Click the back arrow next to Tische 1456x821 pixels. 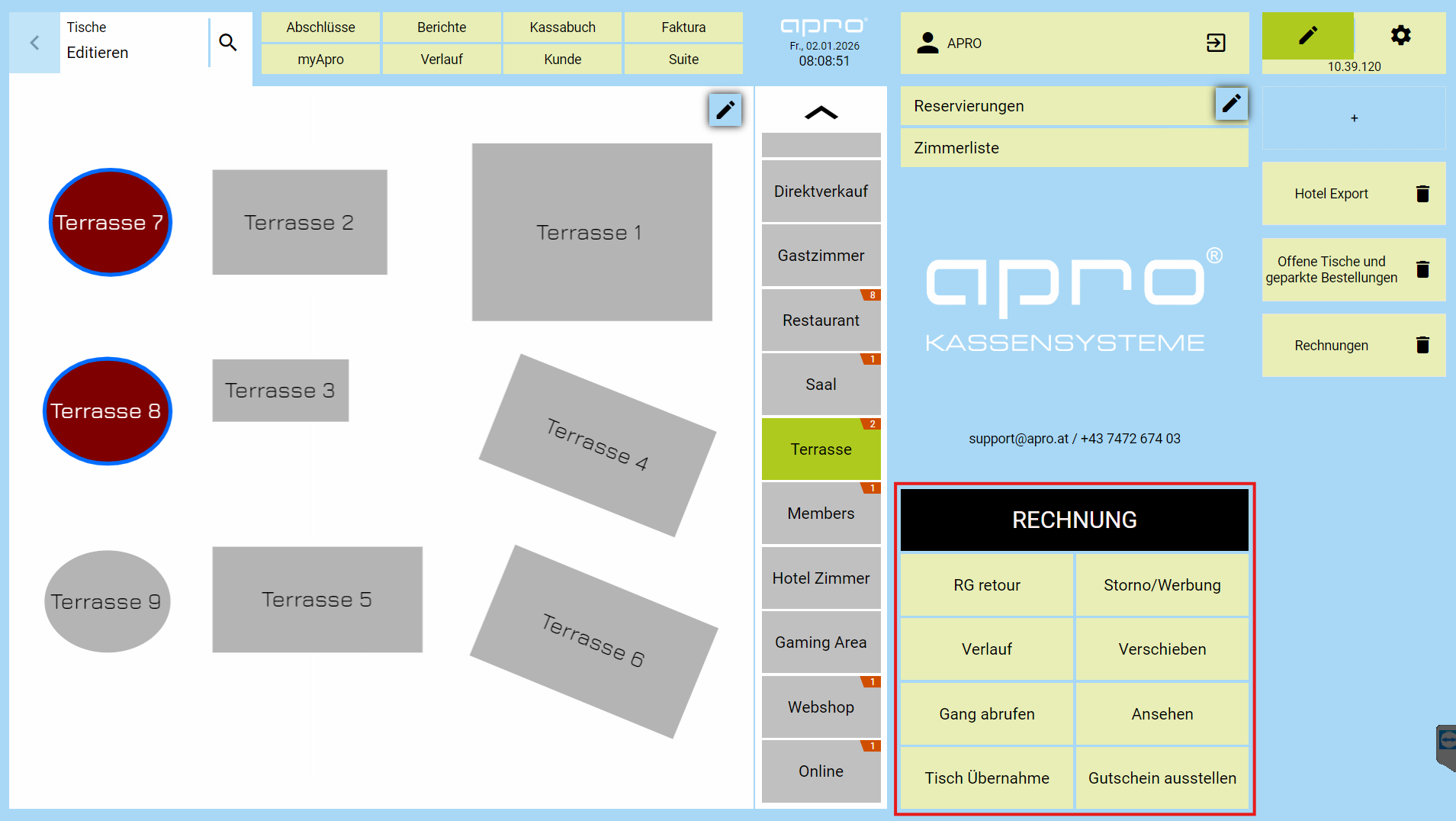tap(34, 43)
